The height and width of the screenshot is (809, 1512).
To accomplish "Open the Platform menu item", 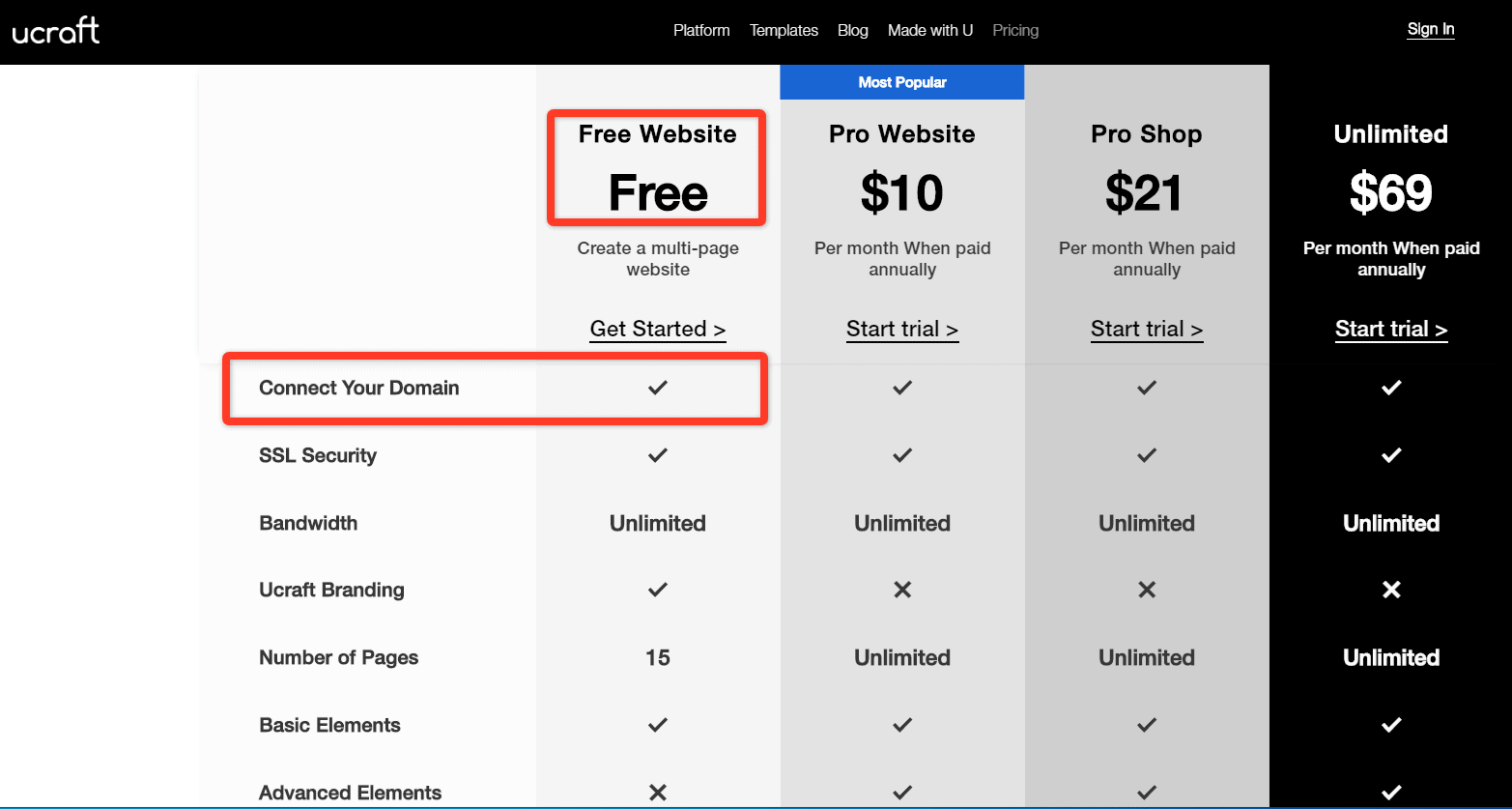I will 701,30.
